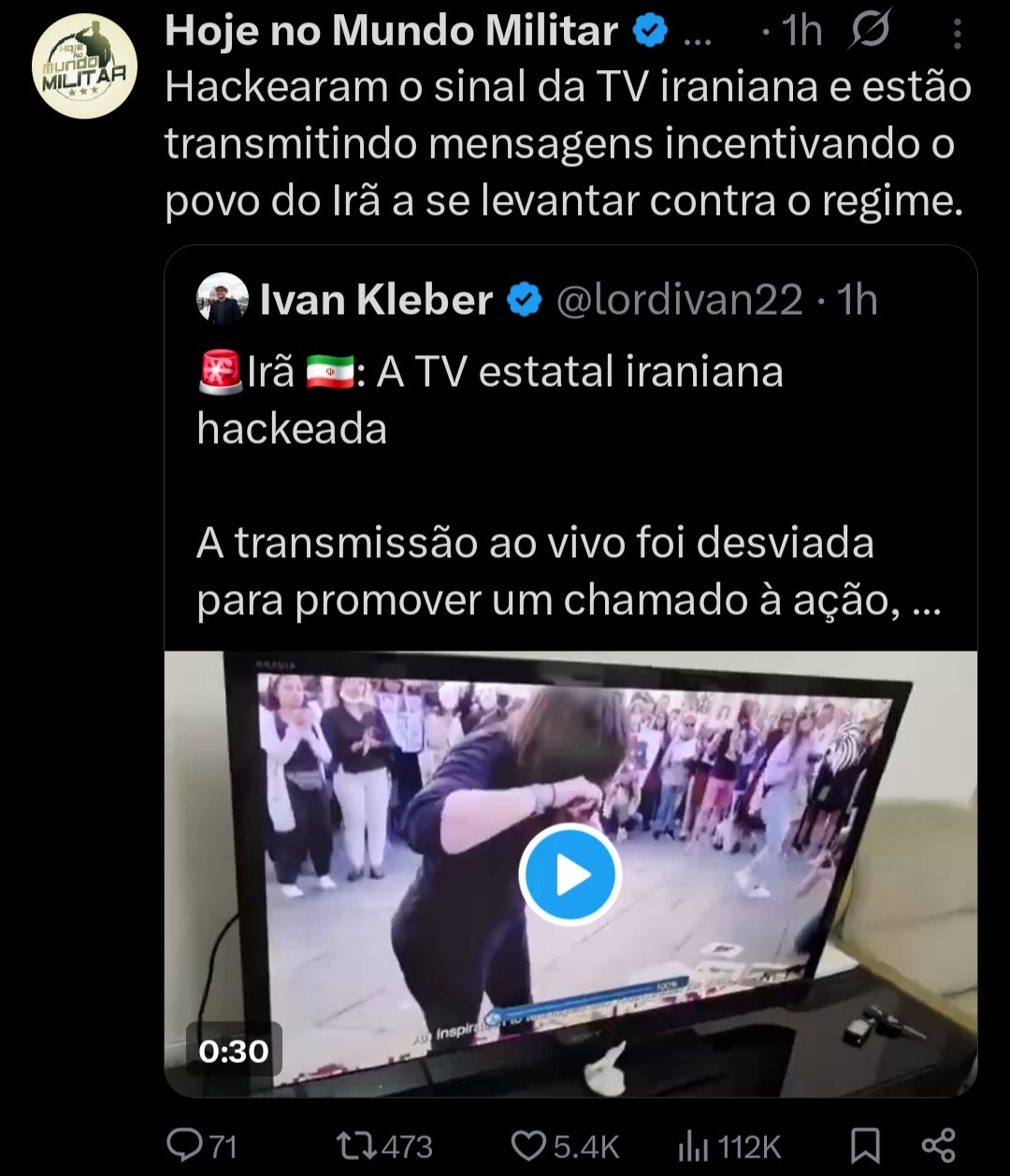Tap the repost arrows icon
Screen dimensions: 1010x1176
[356, 1144]
